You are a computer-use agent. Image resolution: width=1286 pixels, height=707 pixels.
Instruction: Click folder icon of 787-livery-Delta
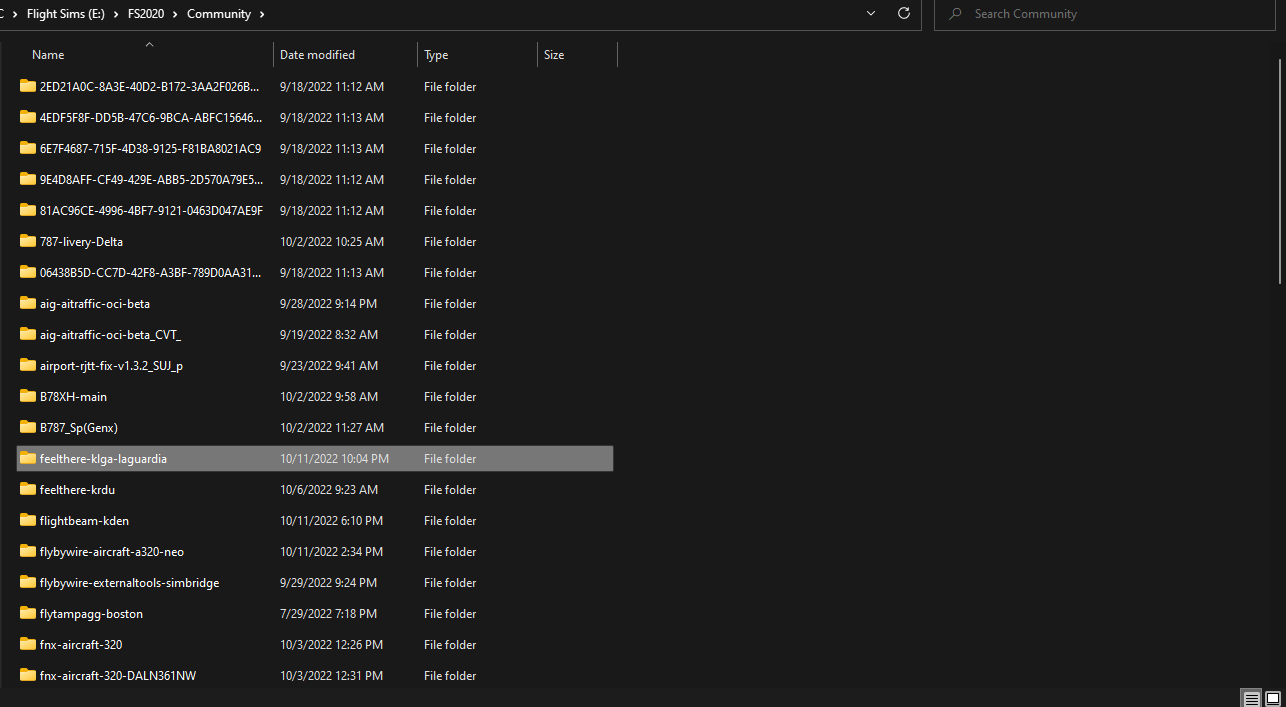click(x=28, y=241)
